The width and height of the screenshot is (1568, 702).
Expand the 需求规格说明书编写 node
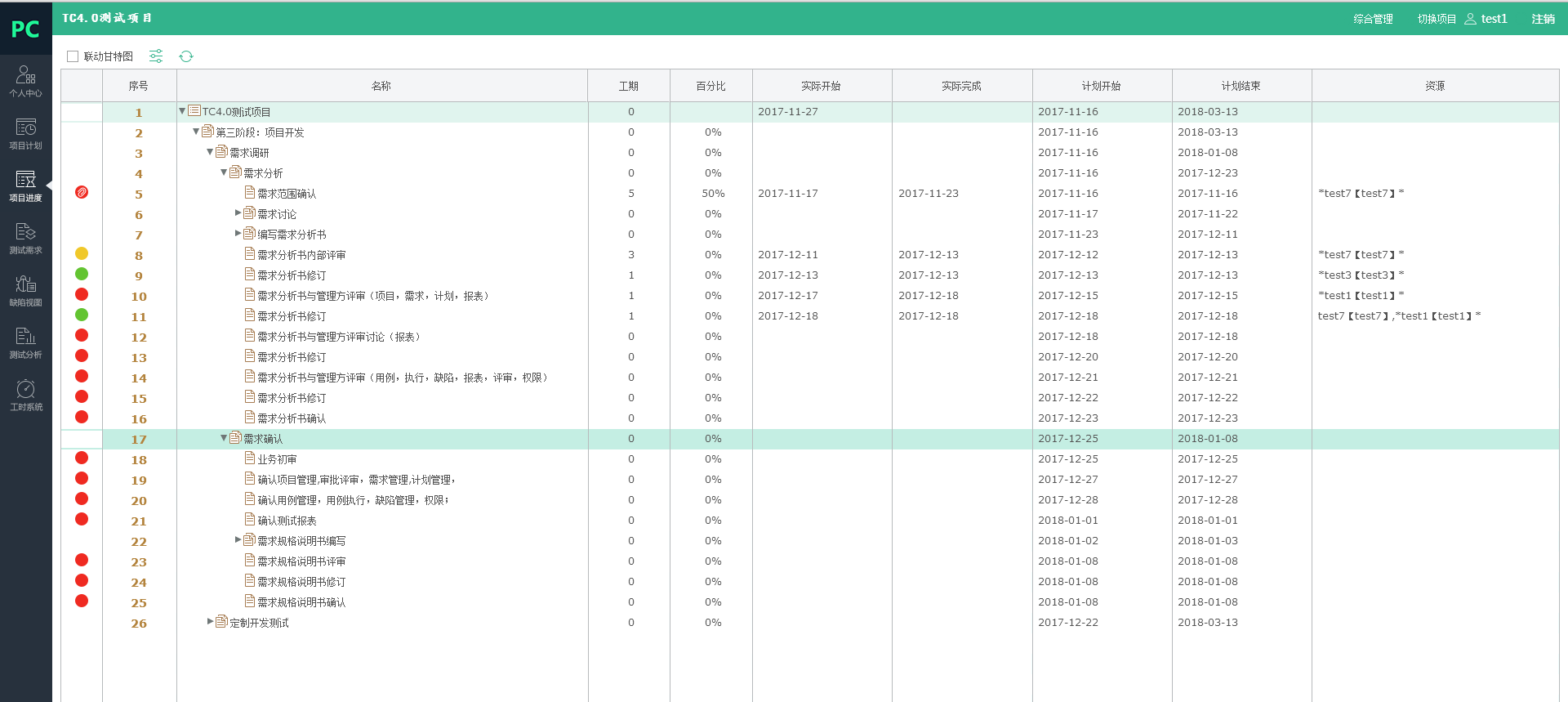point(238,539)
